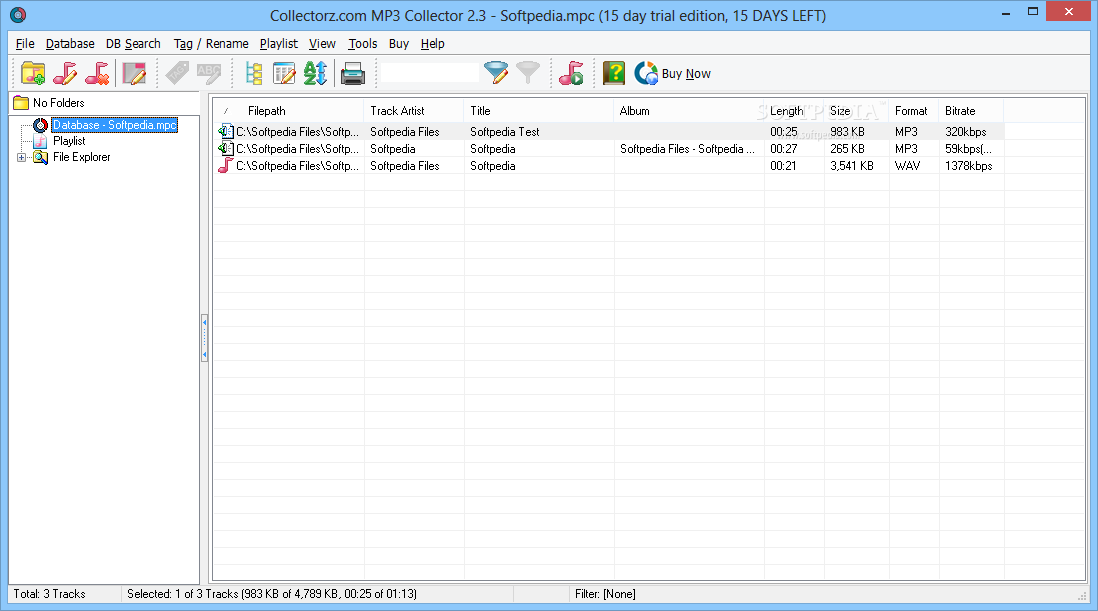Sort by the Title column header
The height and width of the screenshot is (611, 1098).
pos(538,111)
